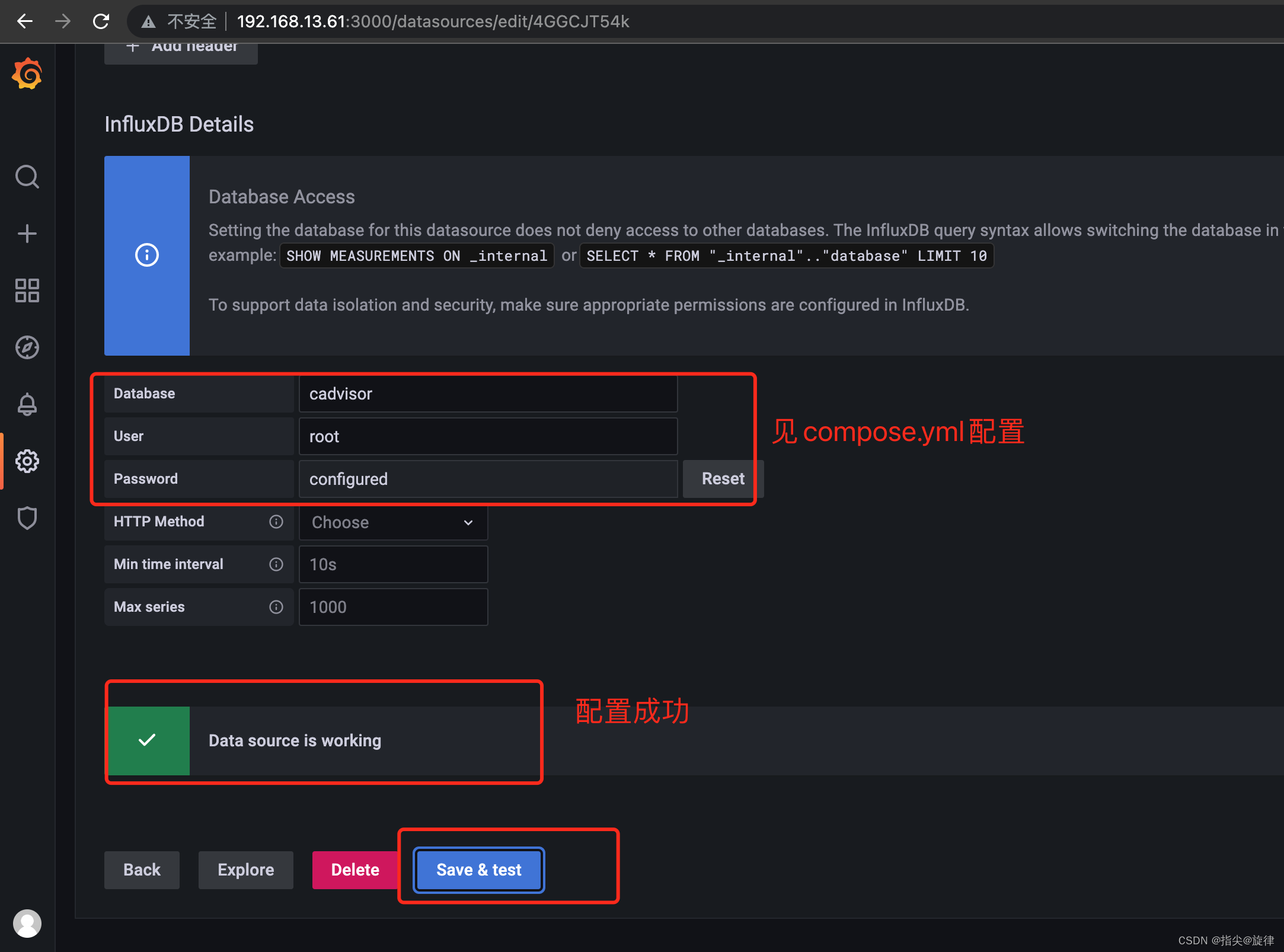This screenshot has height=952, width=1284.
Task: Open the Create (plus) sidebar icon
Action: [27, 233]
